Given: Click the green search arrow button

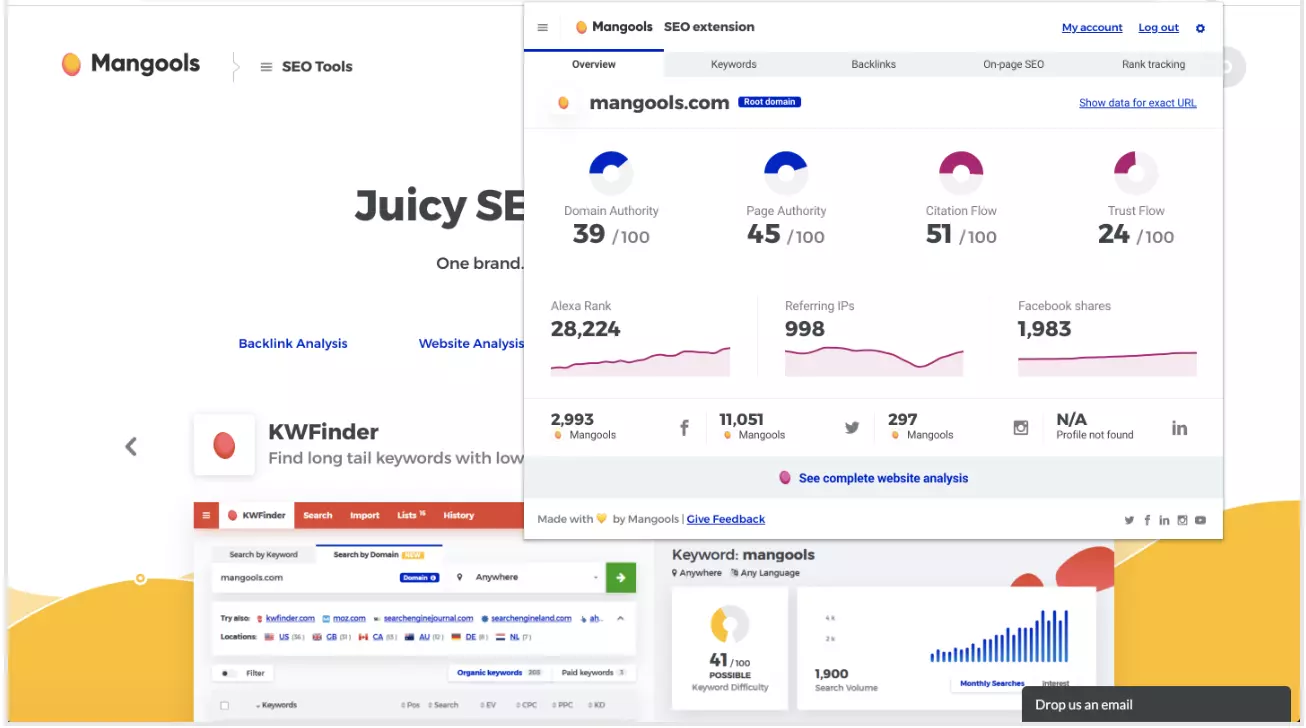Looking at the screenshot, I should [621, 577].
